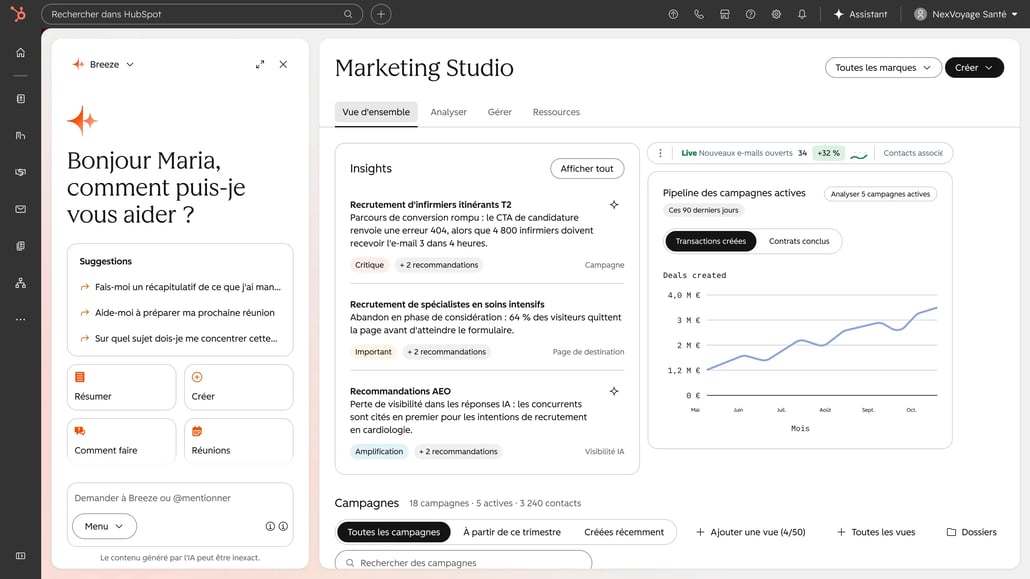
Task: Click the Ces 90 derniers jours chip
Action: pyautogui.click(x=703, y=210)
